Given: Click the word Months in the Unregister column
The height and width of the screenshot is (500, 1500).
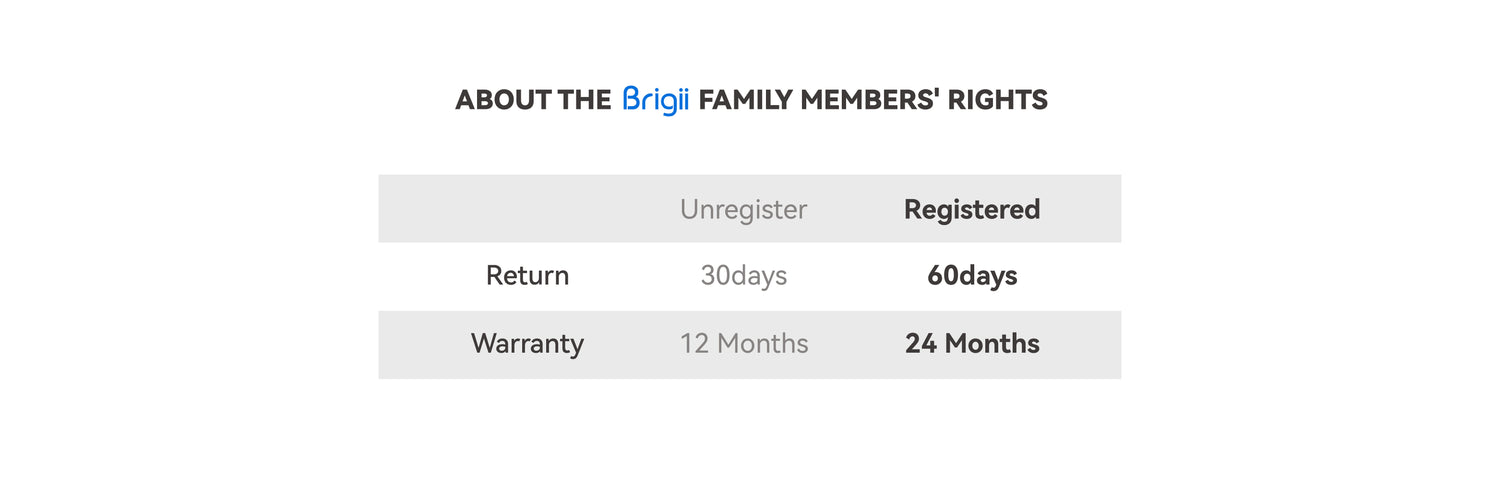Looking at the screenshot, I should (x=763, y=344).
